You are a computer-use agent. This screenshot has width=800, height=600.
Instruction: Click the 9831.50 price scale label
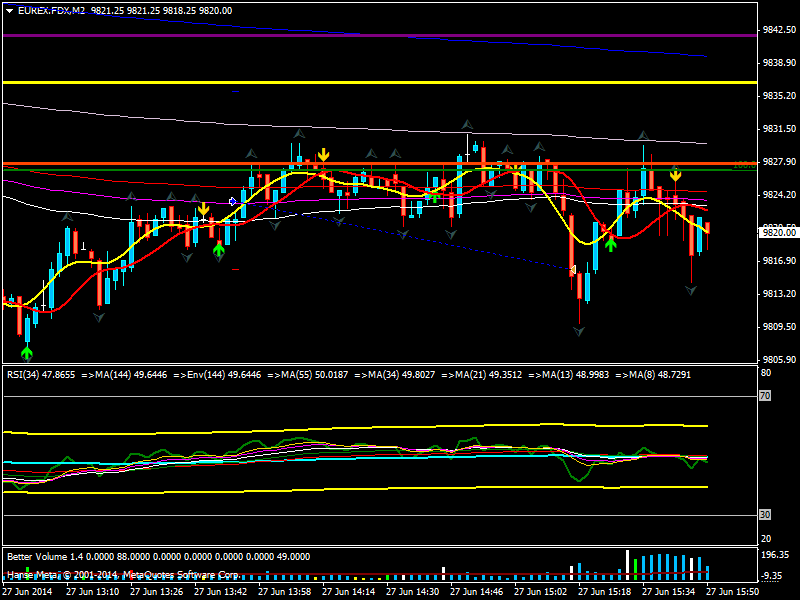pyautogui.click(x=778, y=129)
